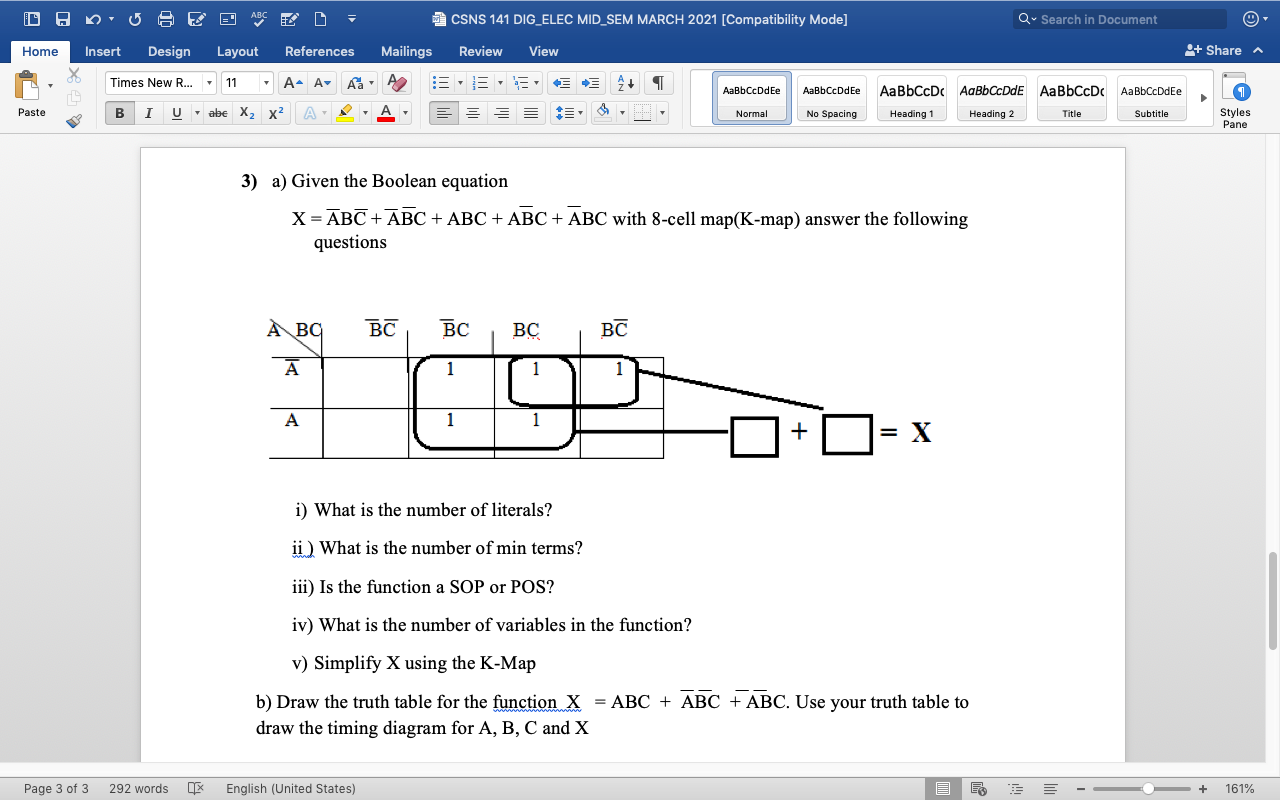Toggle paragraph marks visibility
Viewport: 1280px width, 800px height.
click(x=657, y=83)
